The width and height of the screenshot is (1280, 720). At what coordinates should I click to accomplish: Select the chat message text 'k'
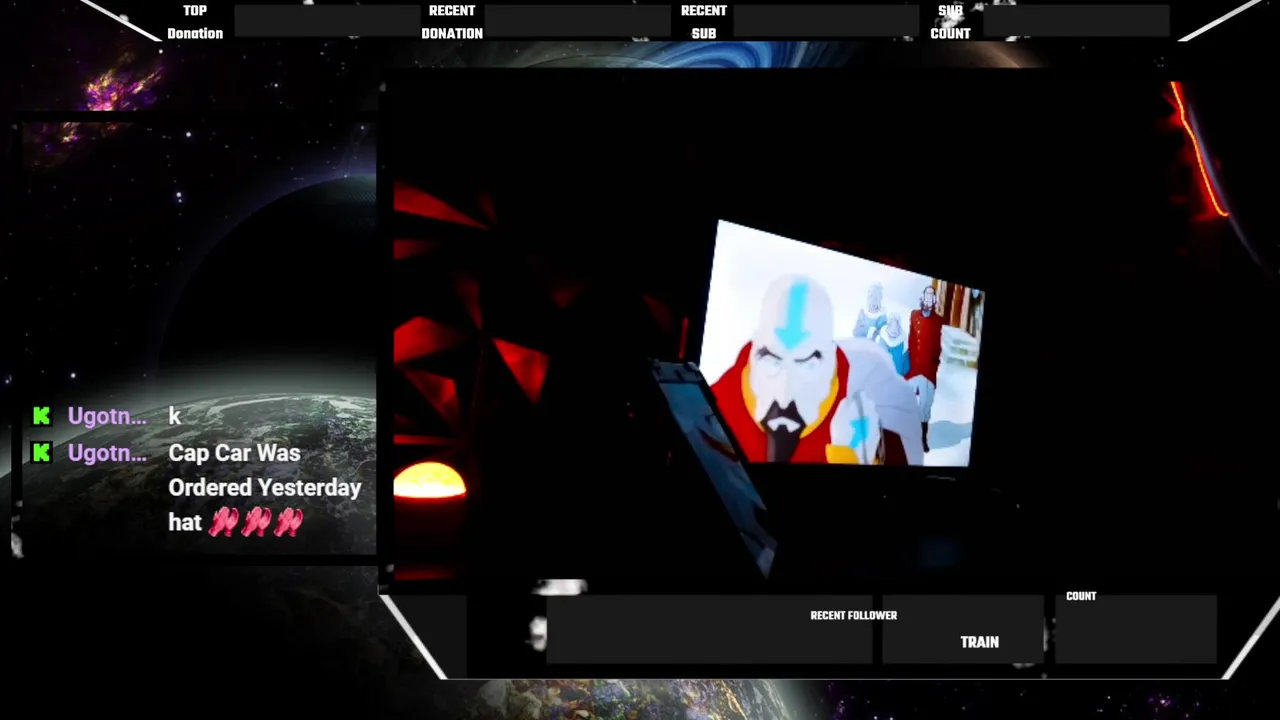click(x=175, y=416)
